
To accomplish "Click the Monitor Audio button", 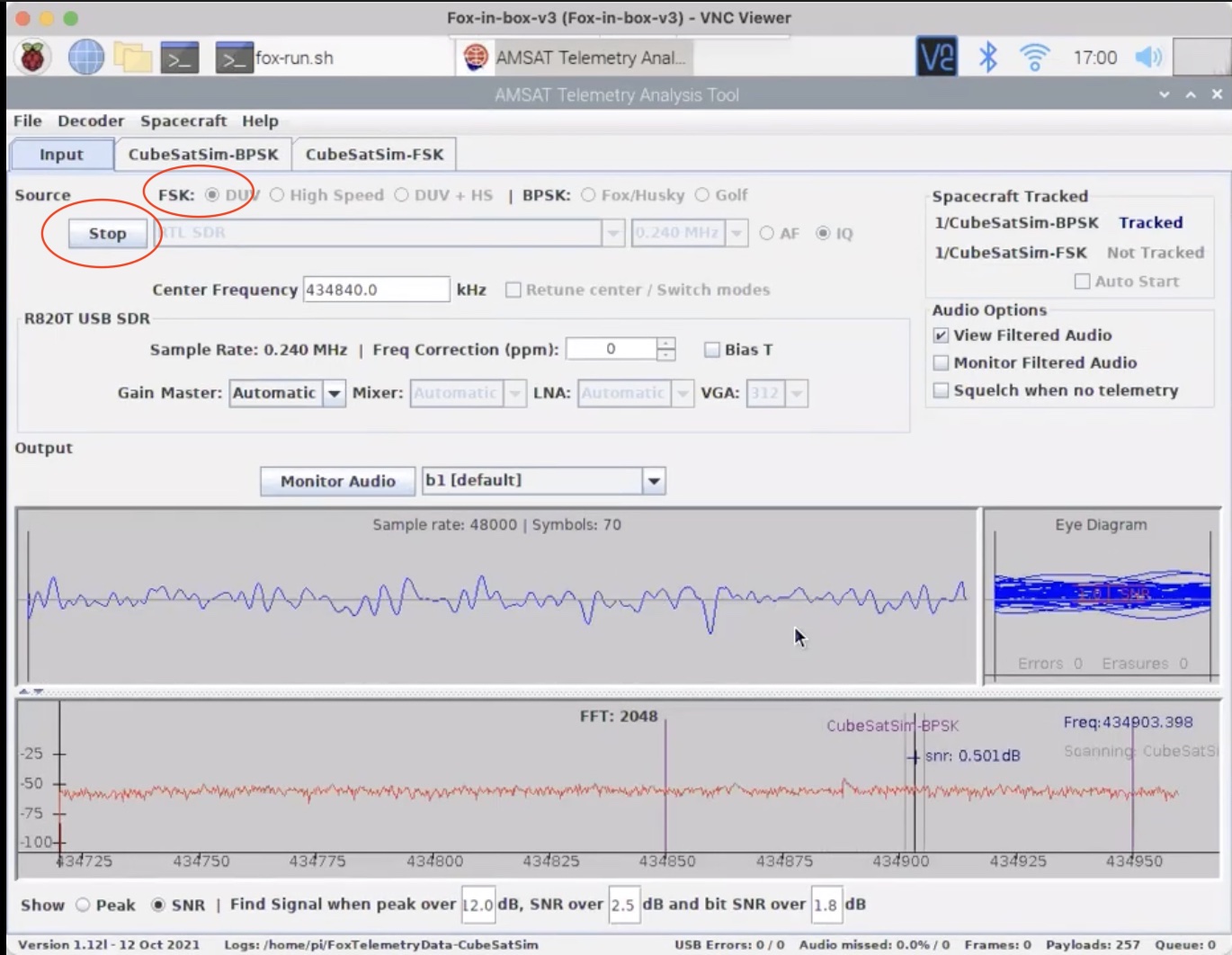I will (337, 481).
